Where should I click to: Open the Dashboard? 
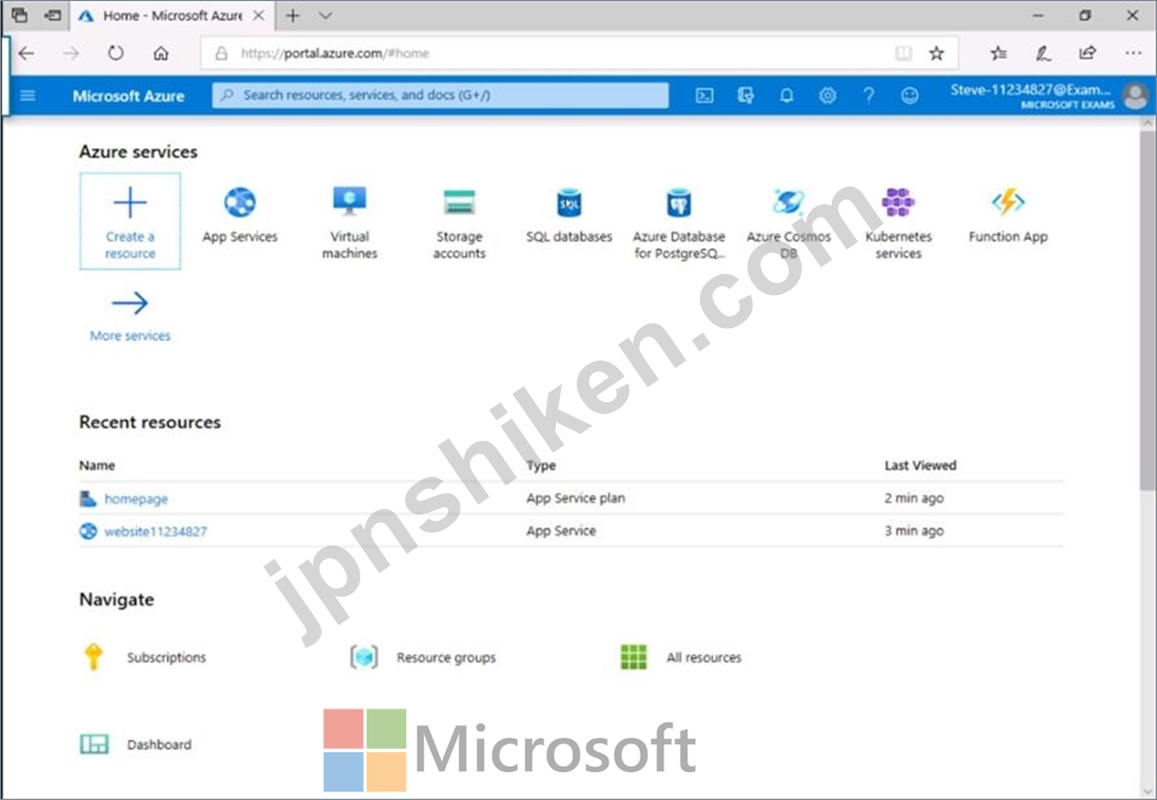(x=136, y=744)
